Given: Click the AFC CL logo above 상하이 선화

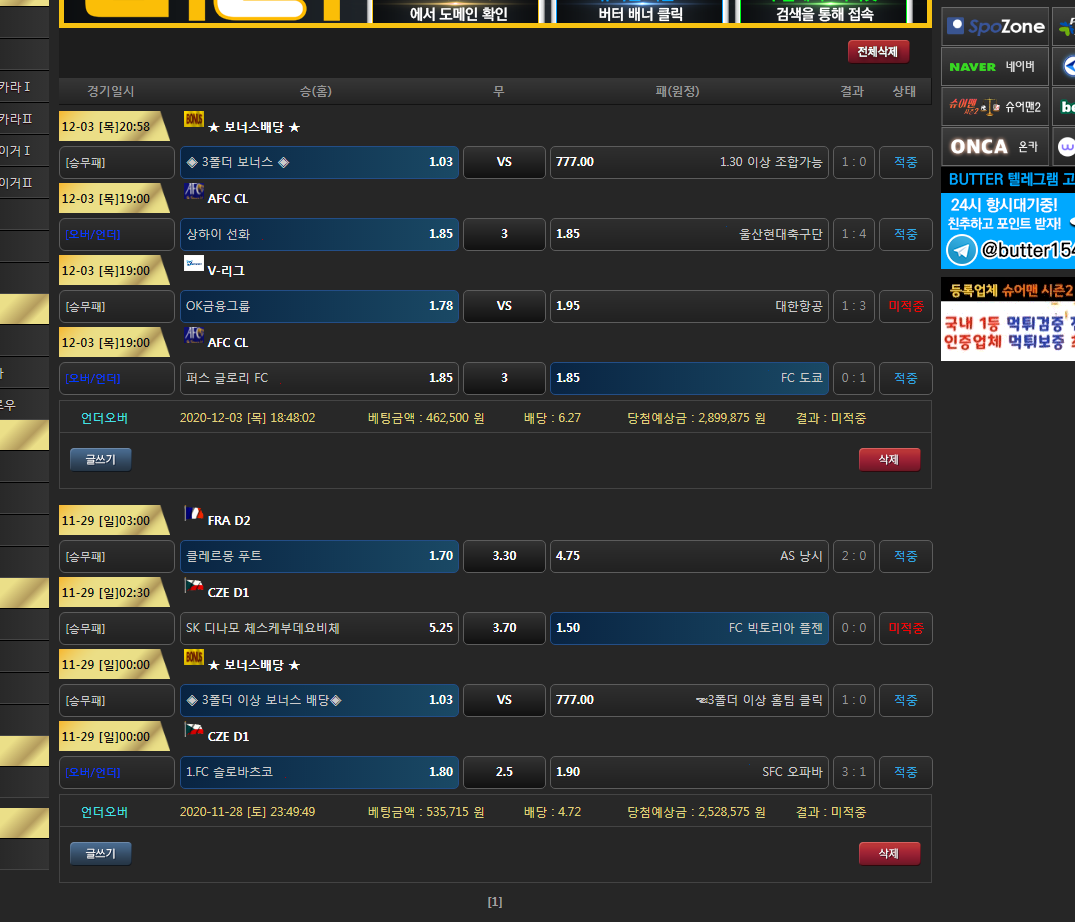Looking at the screenshot, I should 194,192.
